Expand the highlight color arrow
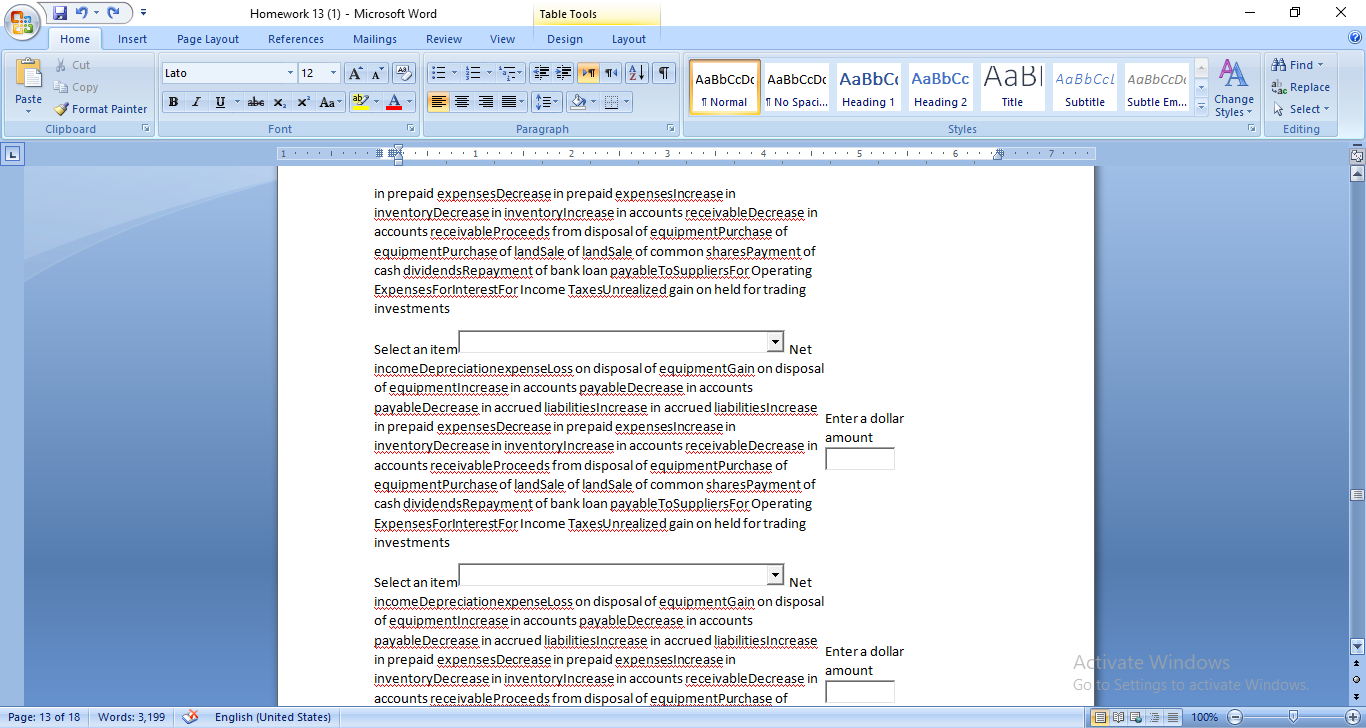The image size is (1366, 728). pyautogui.click(x=376, y=102)
